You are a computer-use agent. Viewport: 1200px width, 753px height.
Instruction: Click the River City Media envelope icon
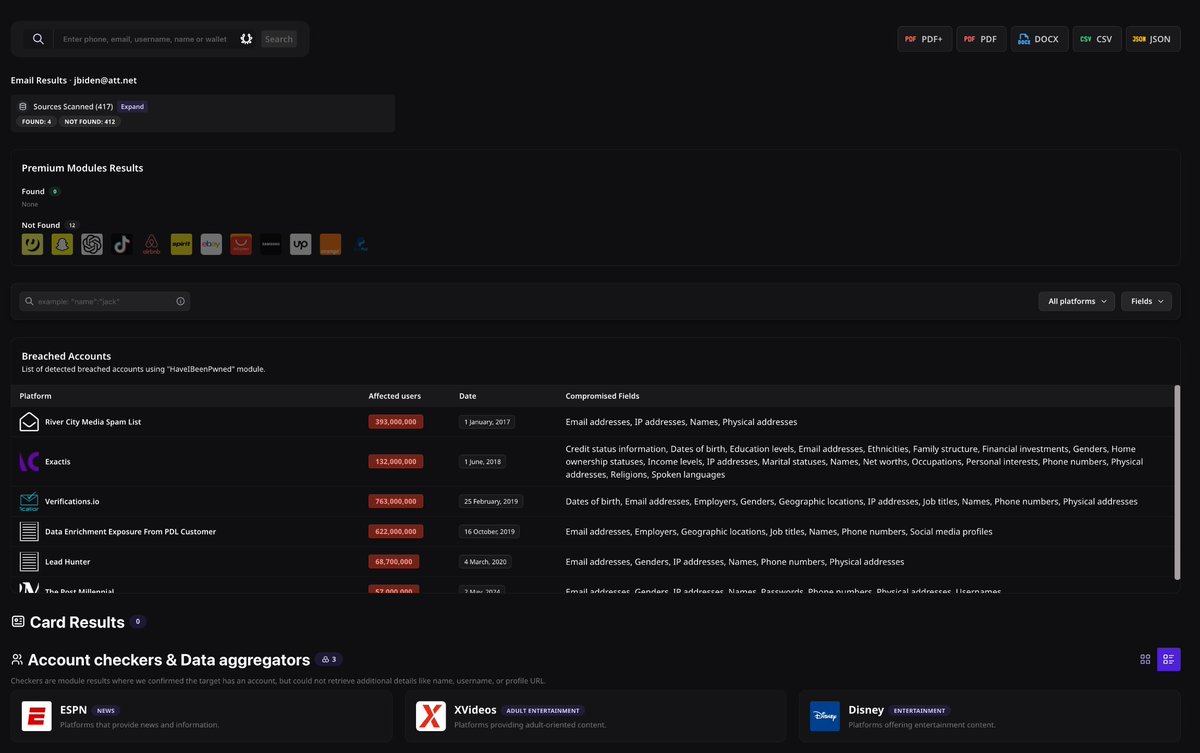coord(29,422)
